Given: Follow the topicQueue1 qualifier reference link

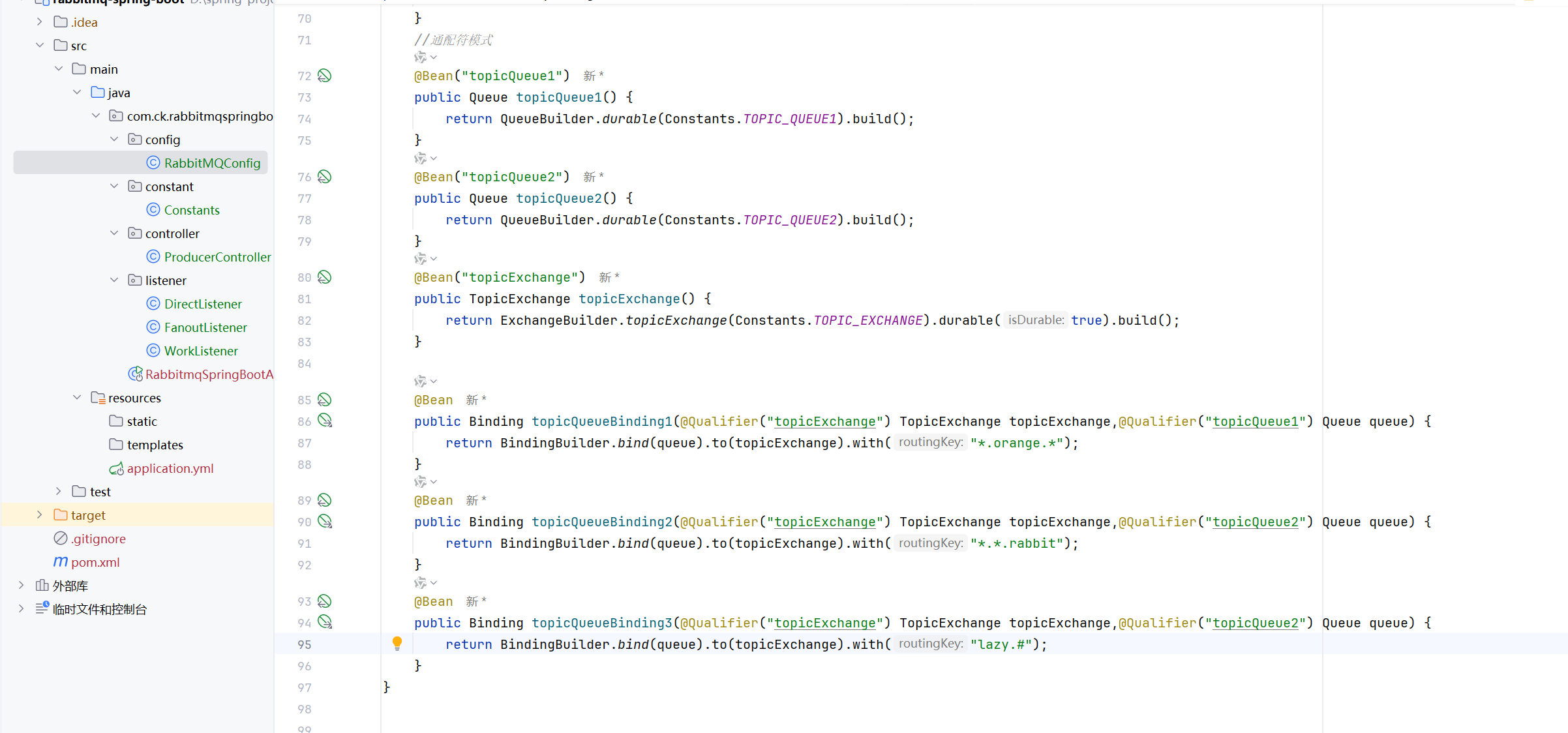Looking at the screenshot, I should pos(1255,422).
